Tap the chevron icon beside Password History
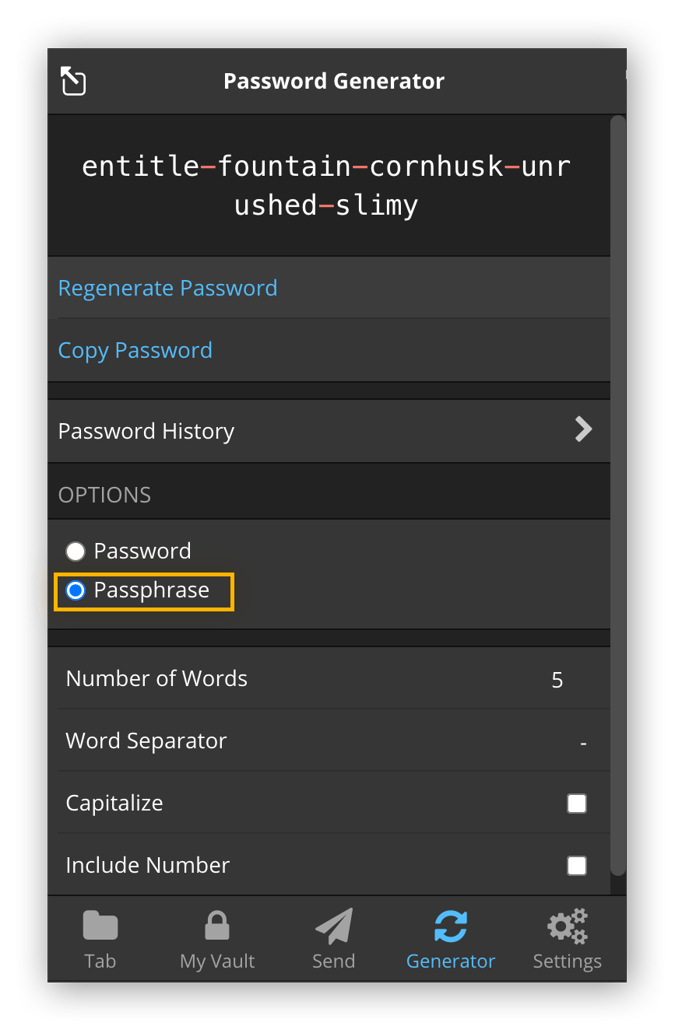This screenshot has width=675, height=1033. pos(583,429)
